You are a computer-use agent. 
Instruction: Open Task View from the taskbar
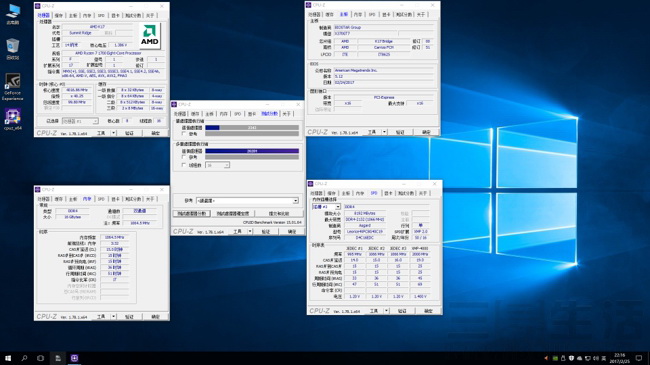point(40,358)
